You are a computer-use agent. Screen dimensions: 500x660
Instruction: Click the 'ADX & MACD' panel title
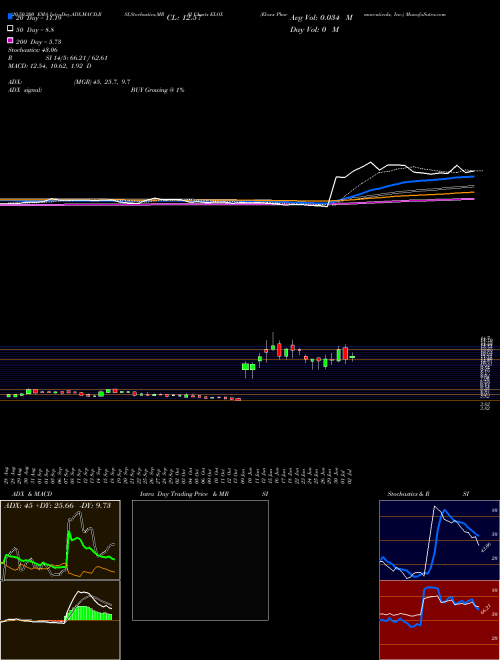(32, 494)
